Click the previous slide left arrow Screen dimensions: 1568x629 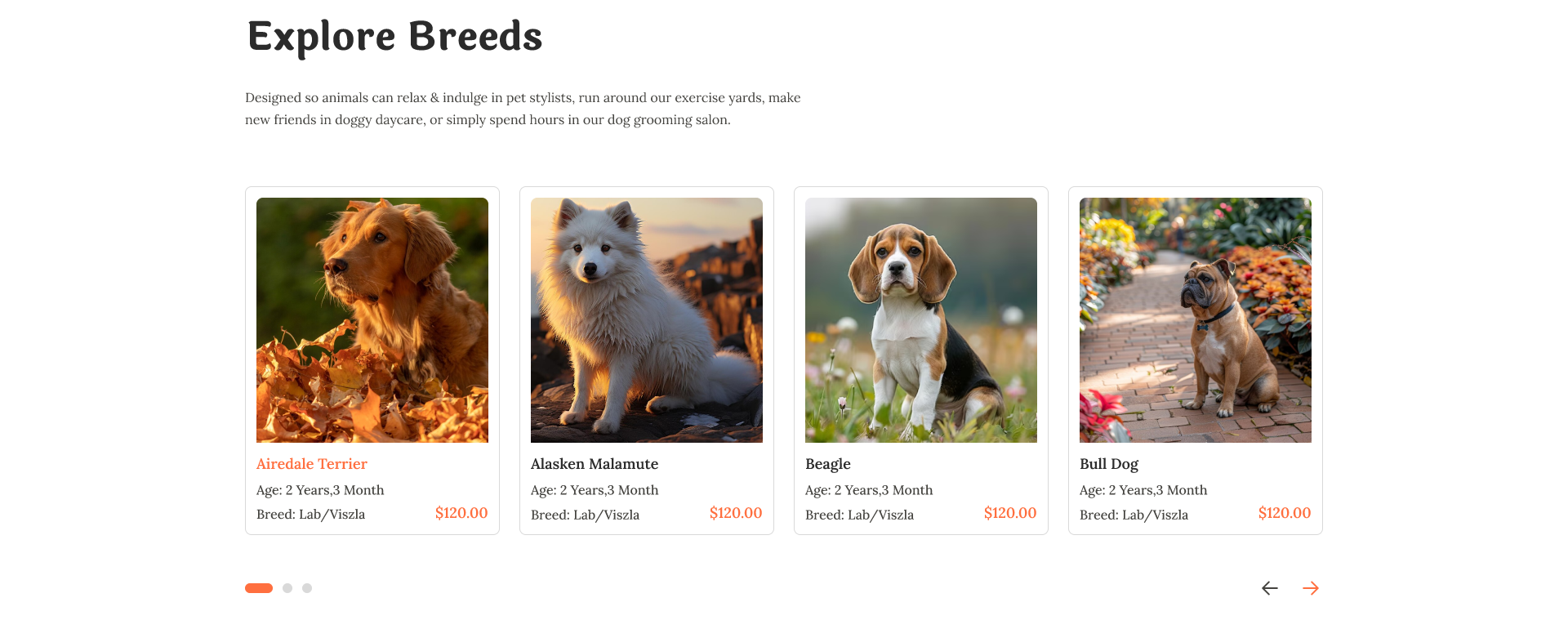[1269, 588]
